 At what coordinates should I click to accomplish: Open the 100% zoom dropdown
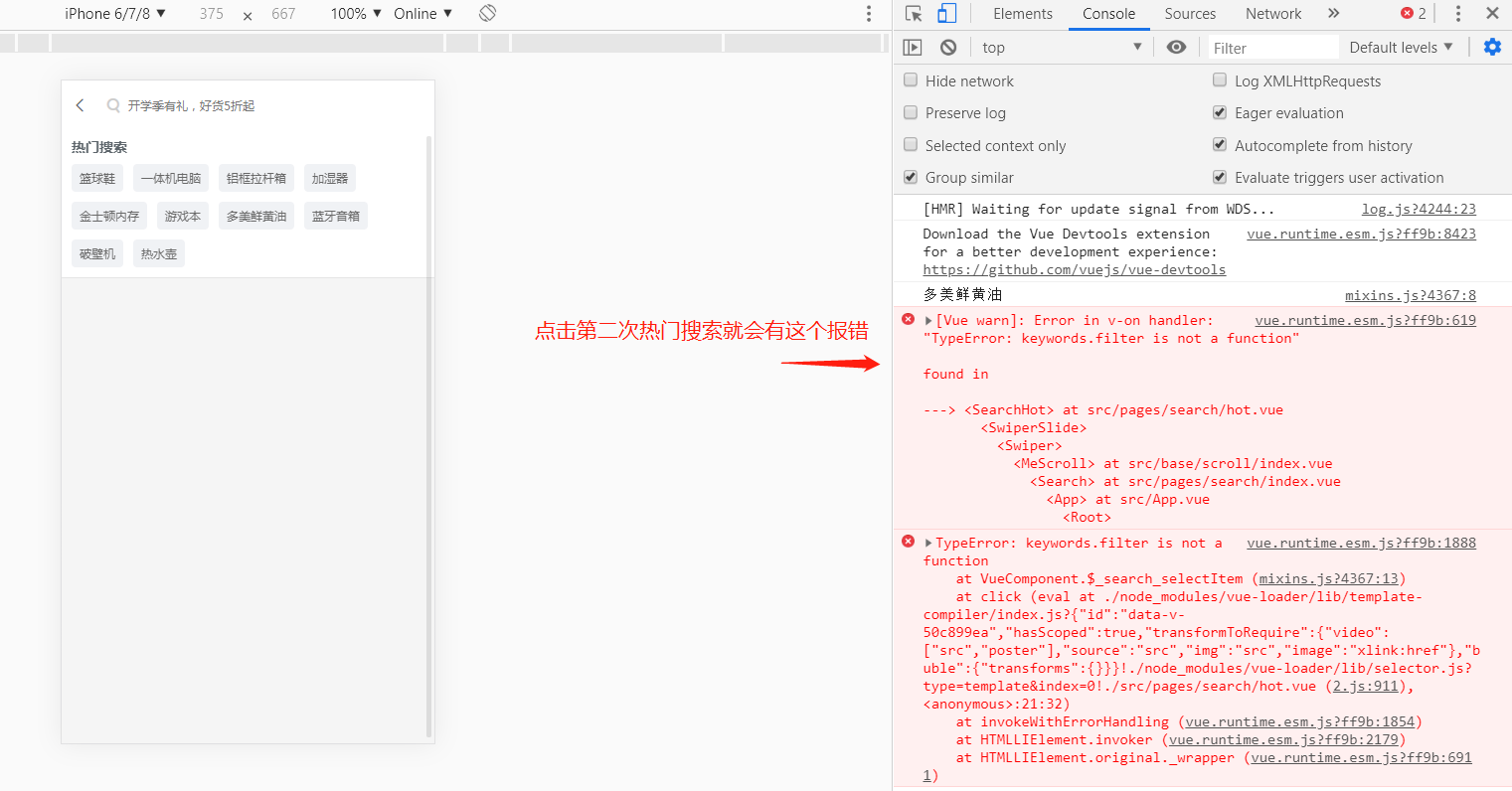(x=356, y=13)
